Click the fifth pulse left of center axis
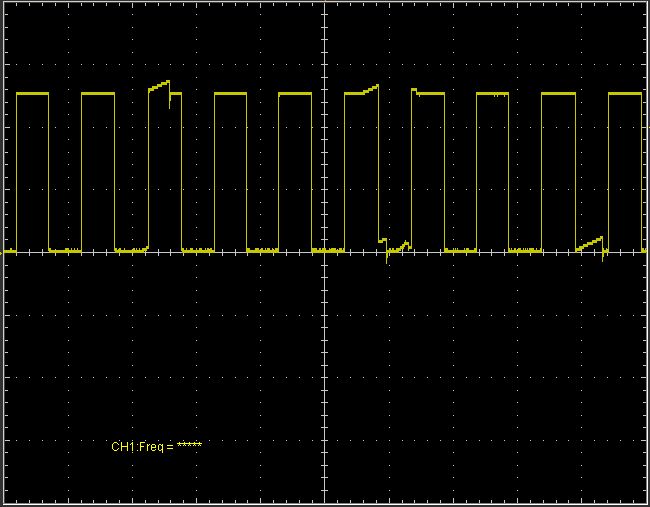The height and width of the screenshot is (507, 650). pos(295,93)
